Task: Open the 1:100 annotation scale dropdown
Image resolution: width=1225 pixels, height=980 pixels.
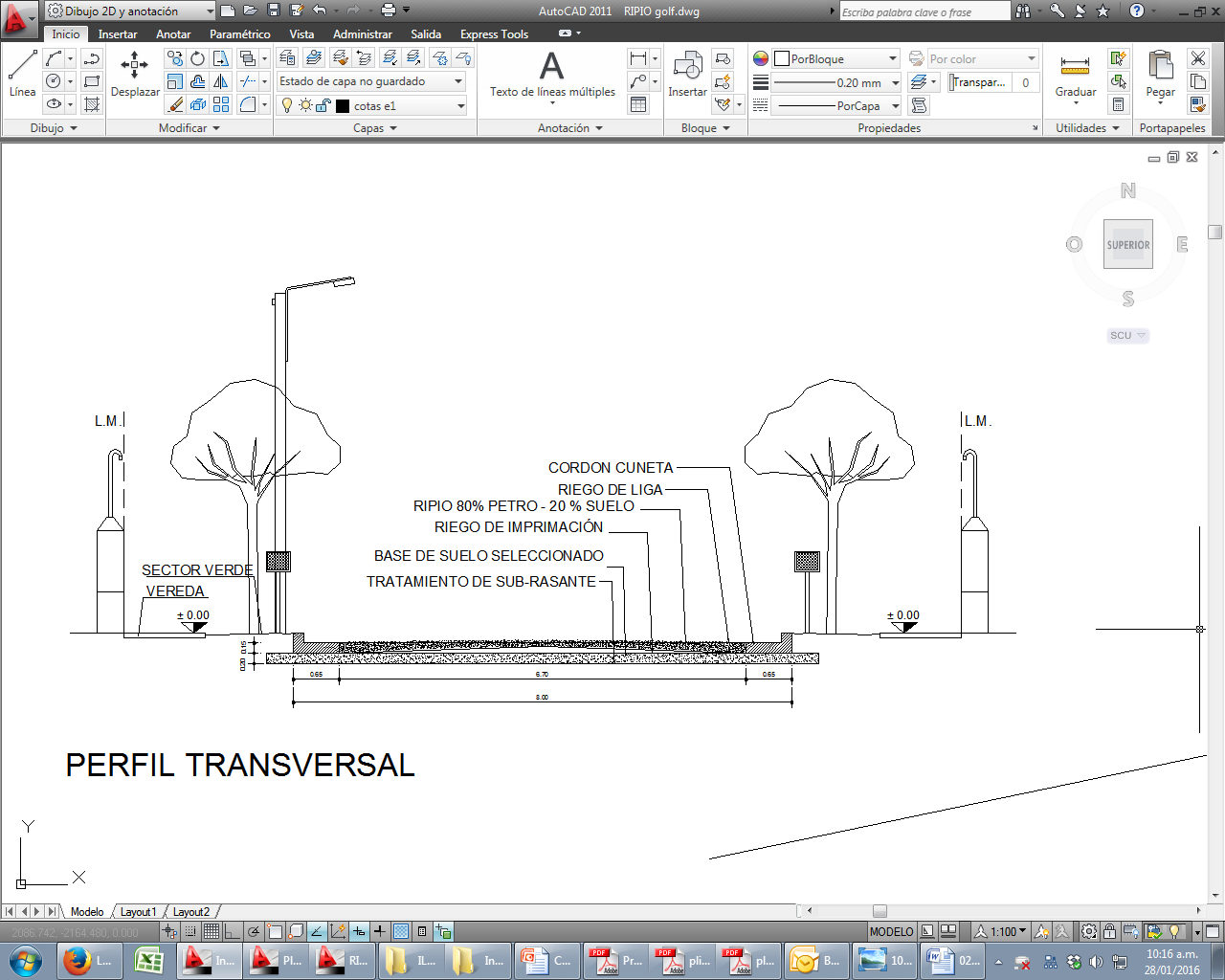Action: [1009, 931]
